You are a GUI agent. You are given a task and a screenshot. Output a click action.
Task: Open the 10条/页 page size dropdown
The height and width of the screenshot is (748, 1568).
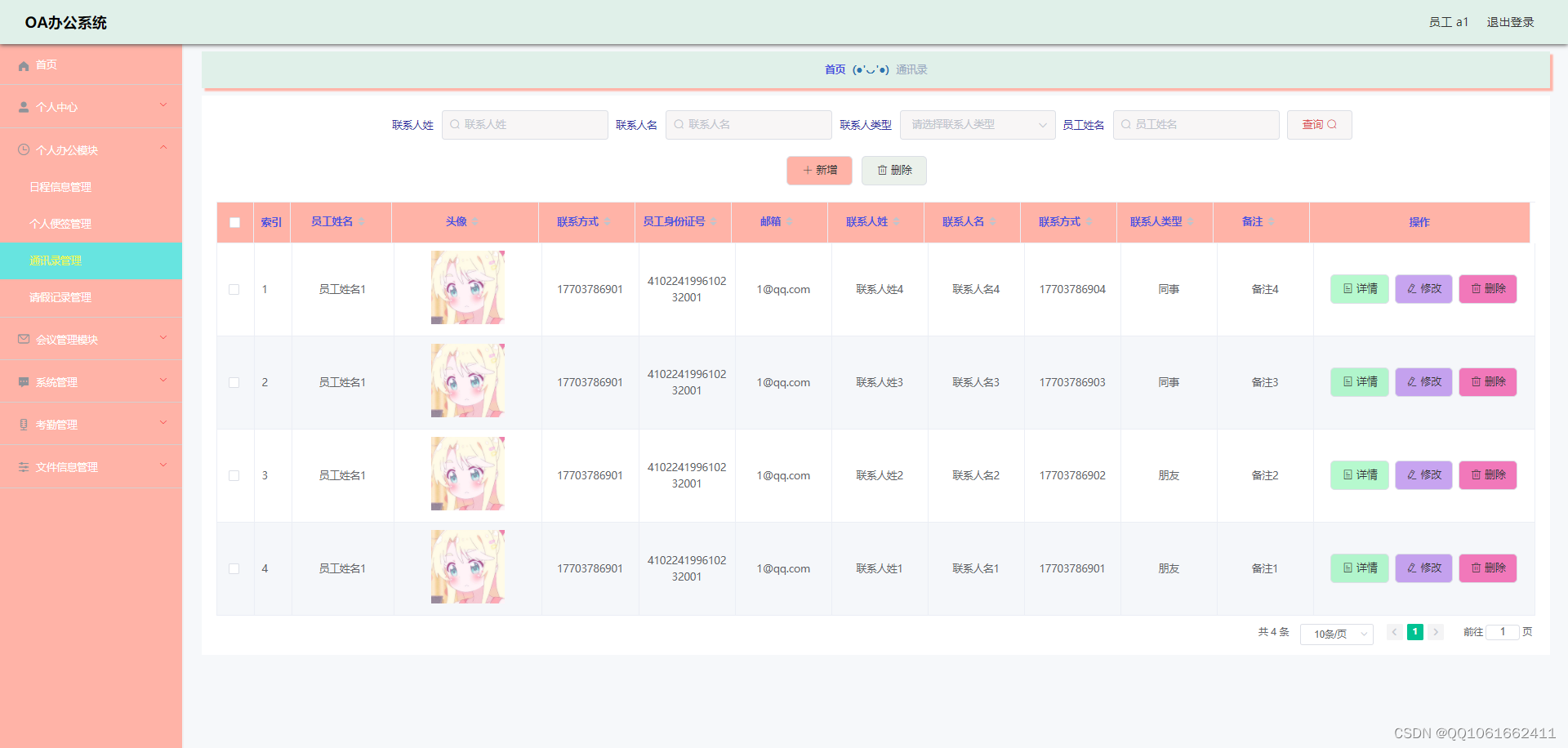point(1336,634)
